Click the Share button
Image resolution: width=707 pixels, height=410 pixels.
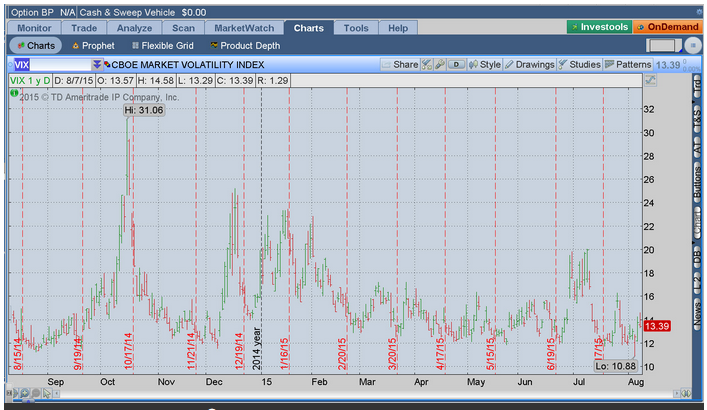click(400, 64)
